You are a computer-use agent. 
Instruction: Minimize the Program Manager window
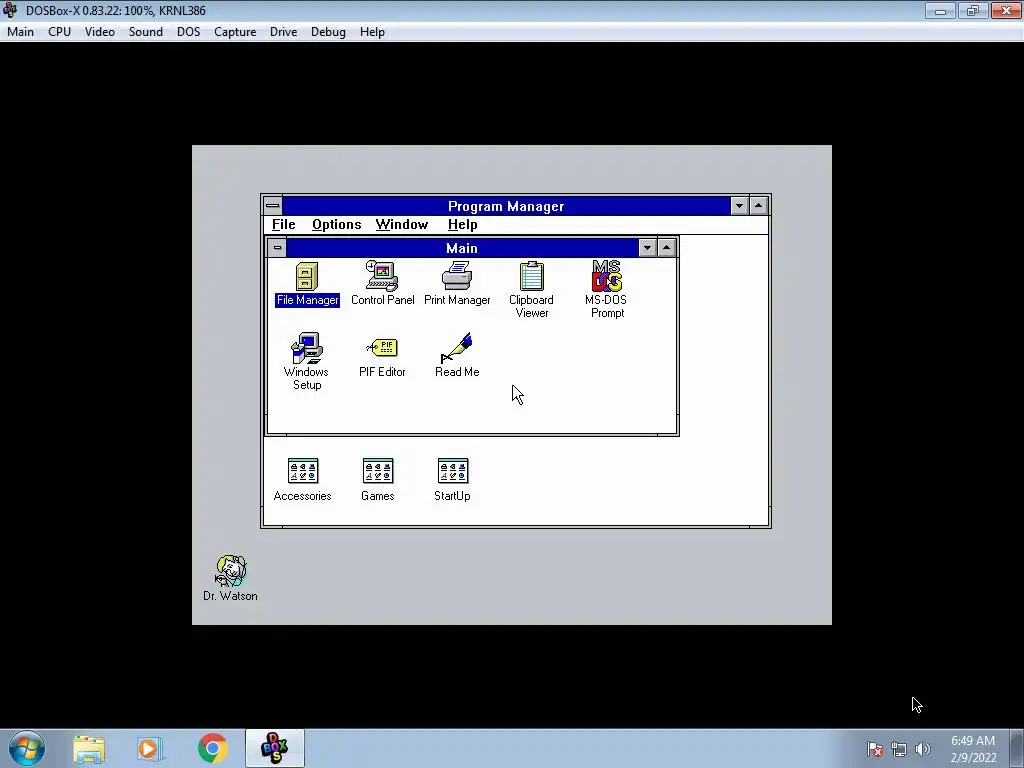coord(739,206)
